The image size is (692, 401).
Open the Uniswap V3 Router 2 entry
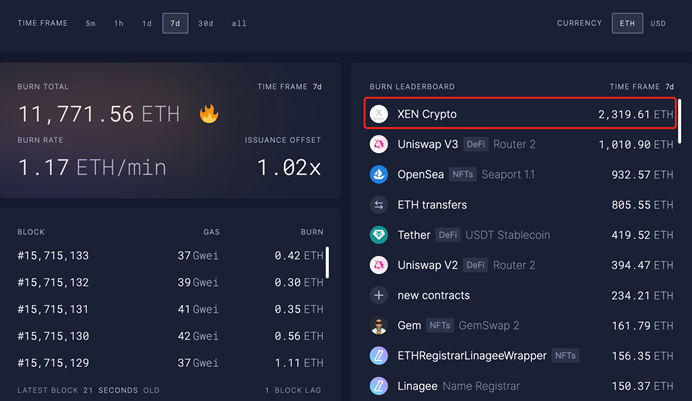coord(521,144)
